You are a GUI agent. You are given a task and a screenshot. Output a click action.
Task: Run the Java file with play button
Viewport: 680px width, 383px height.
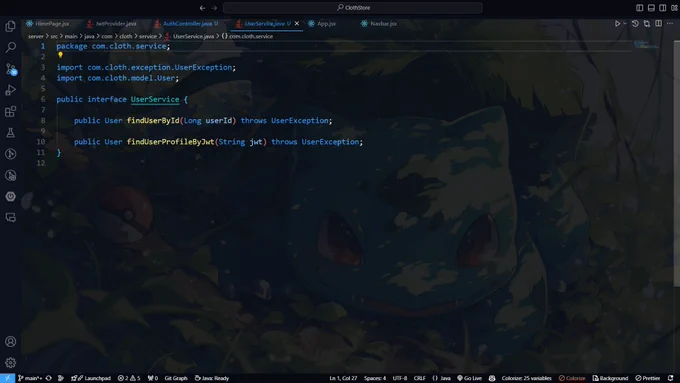[x=617, y=23]
